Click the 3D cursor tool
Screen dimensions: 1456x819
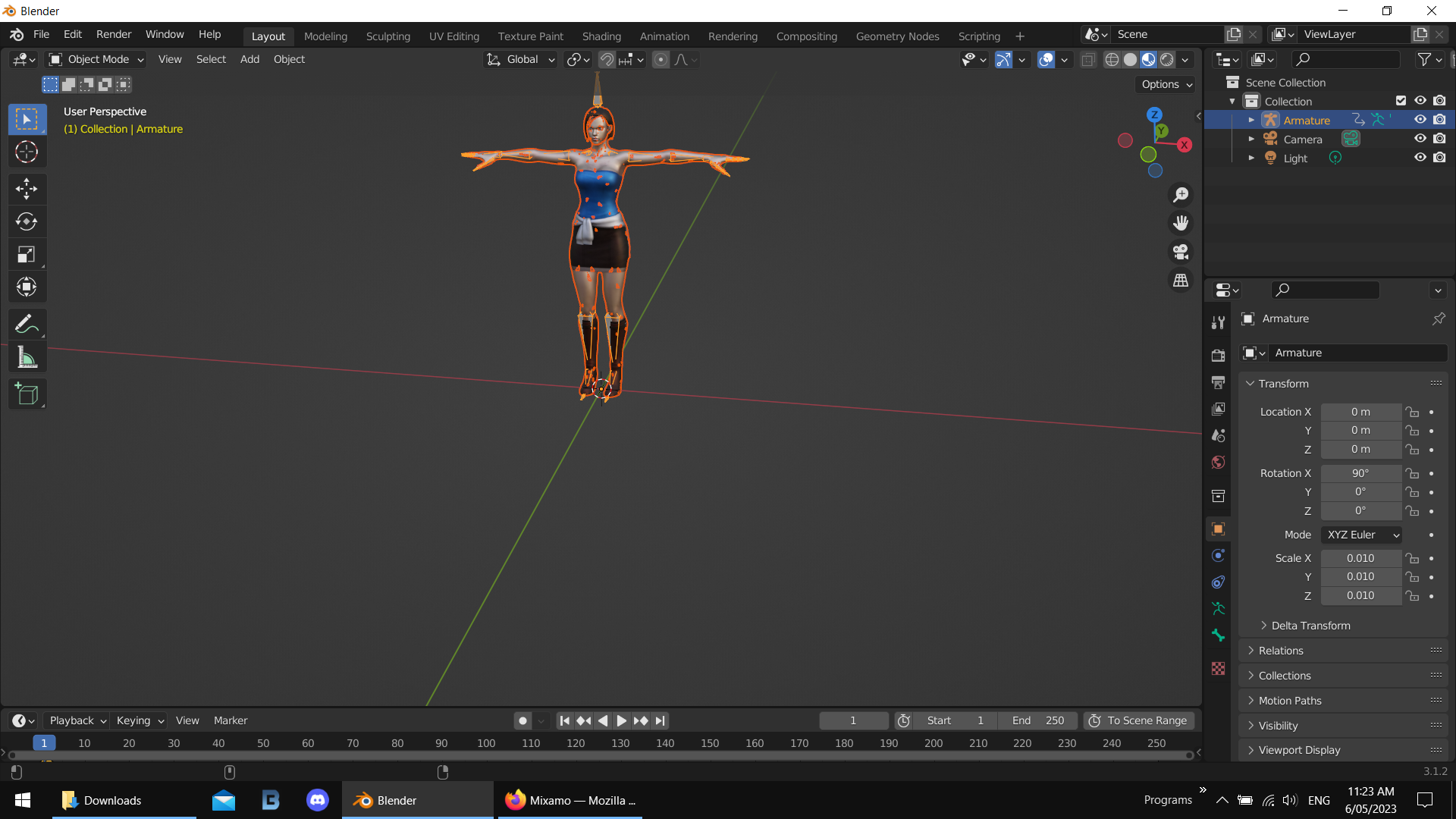point(27,152)
